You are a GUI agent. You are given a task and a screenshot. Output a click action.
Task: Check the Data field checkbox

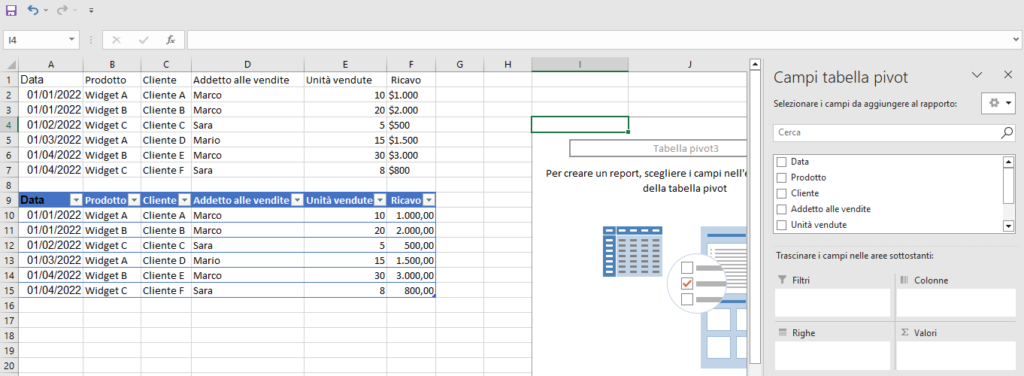(x=781, y=161)
